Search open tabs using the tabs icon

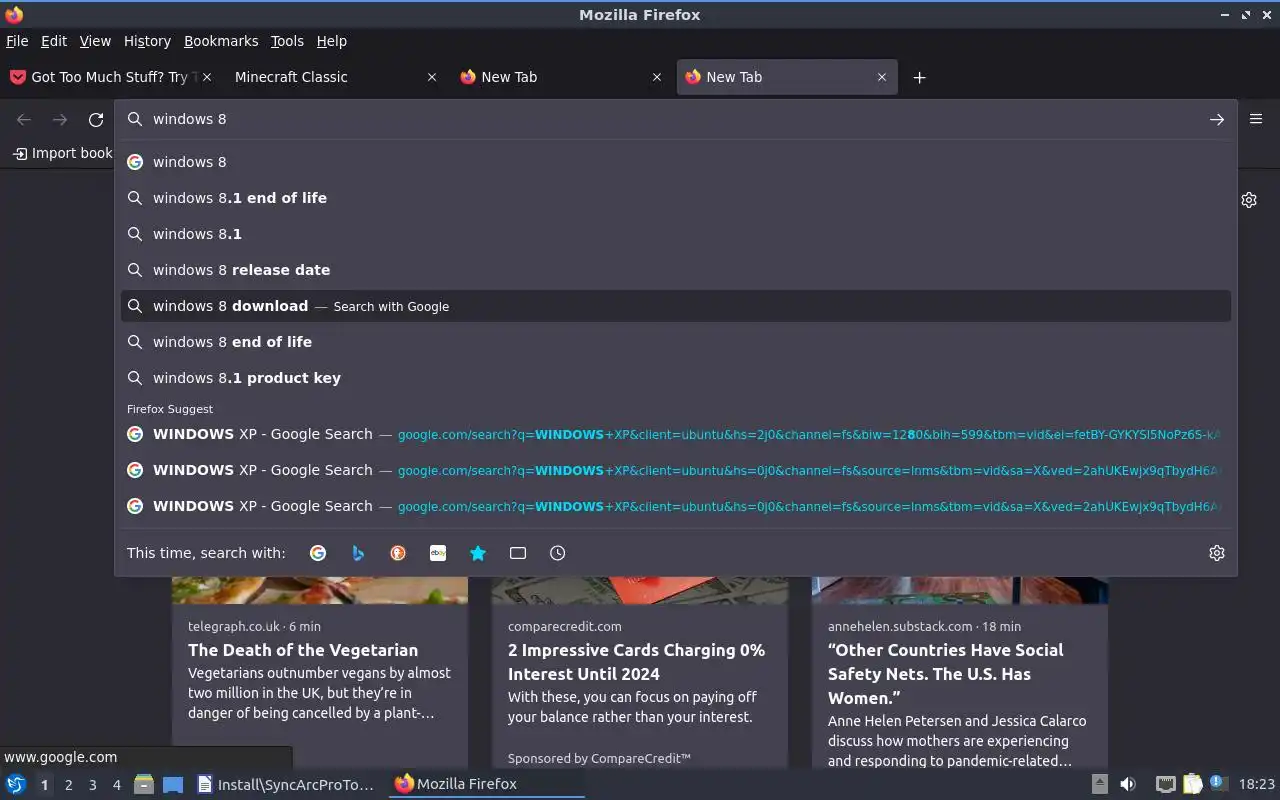518,553
